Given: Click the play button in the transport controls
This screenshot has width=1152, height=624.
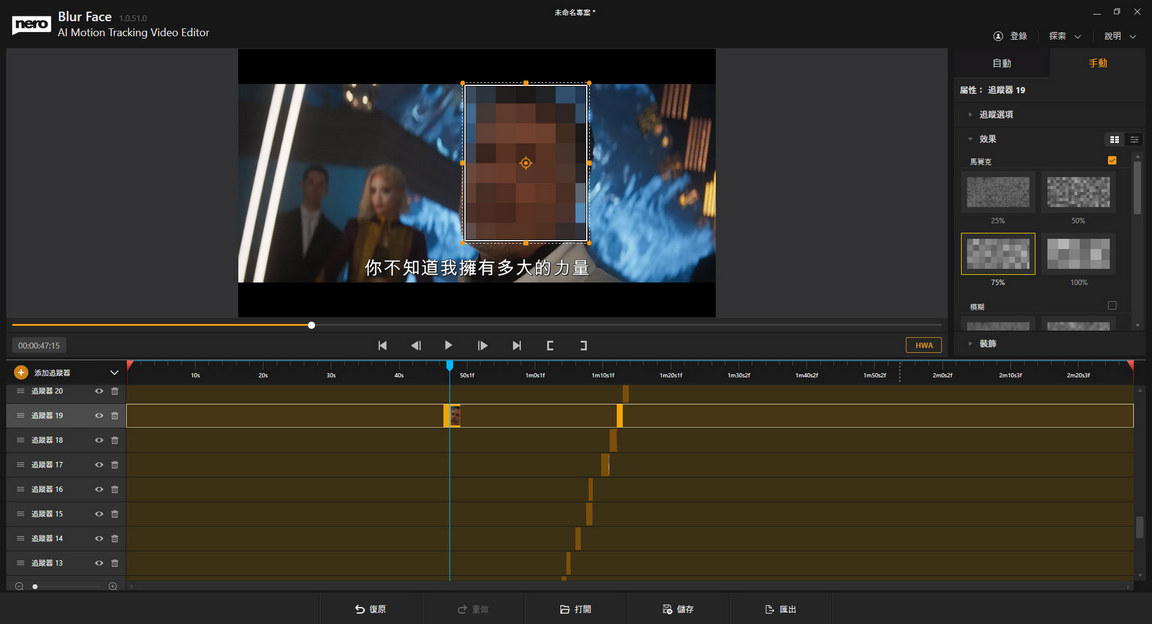Looking at the screenshot, I should click(448, 345).
